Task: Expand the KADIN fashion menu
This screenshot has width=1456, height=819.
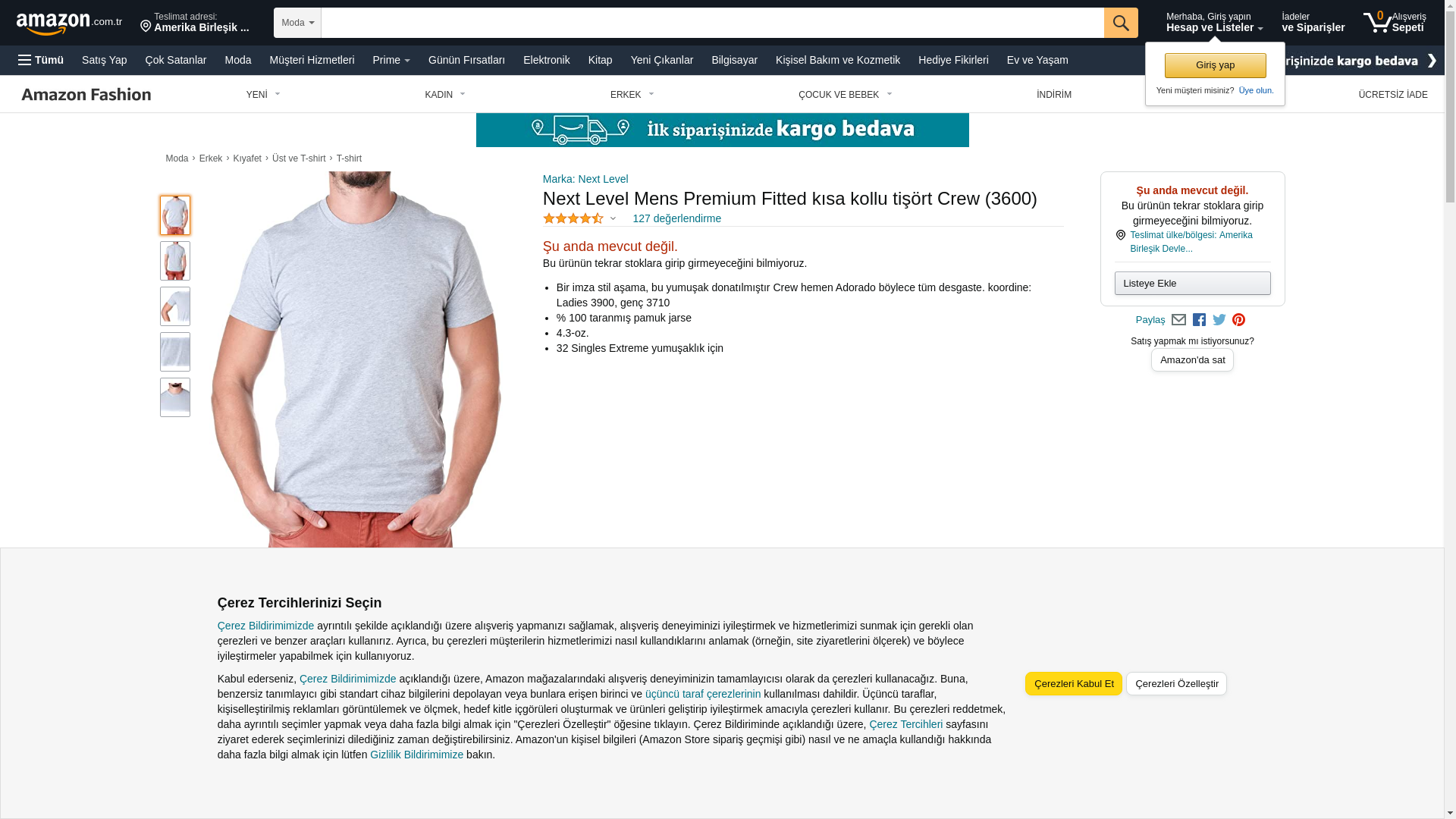Action: point(445,95)
